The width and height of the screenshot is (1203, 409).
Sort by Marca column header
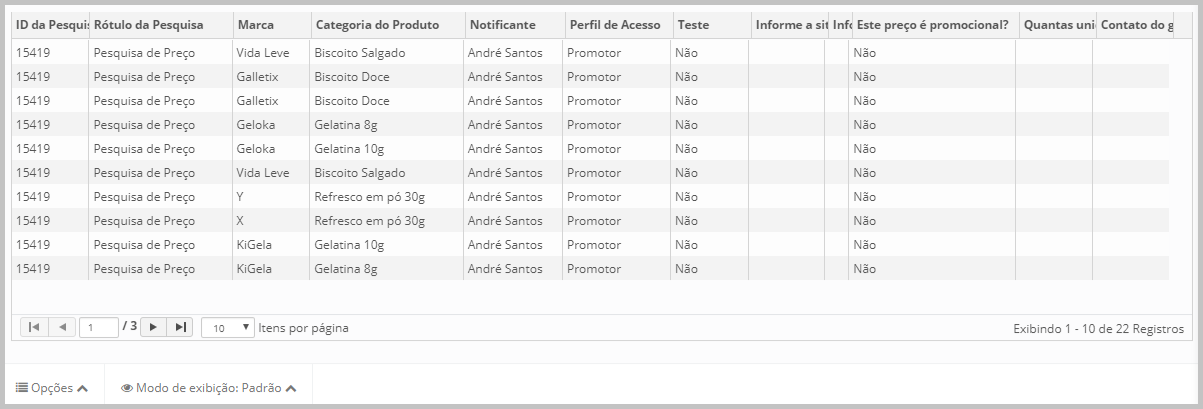coord(256,24)
